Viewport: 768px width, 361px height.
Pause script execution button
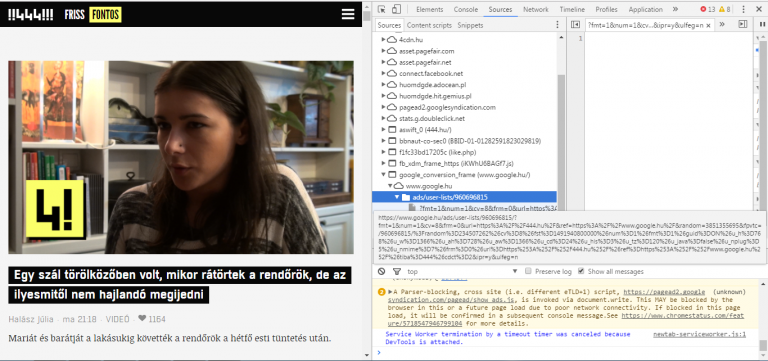762,25
